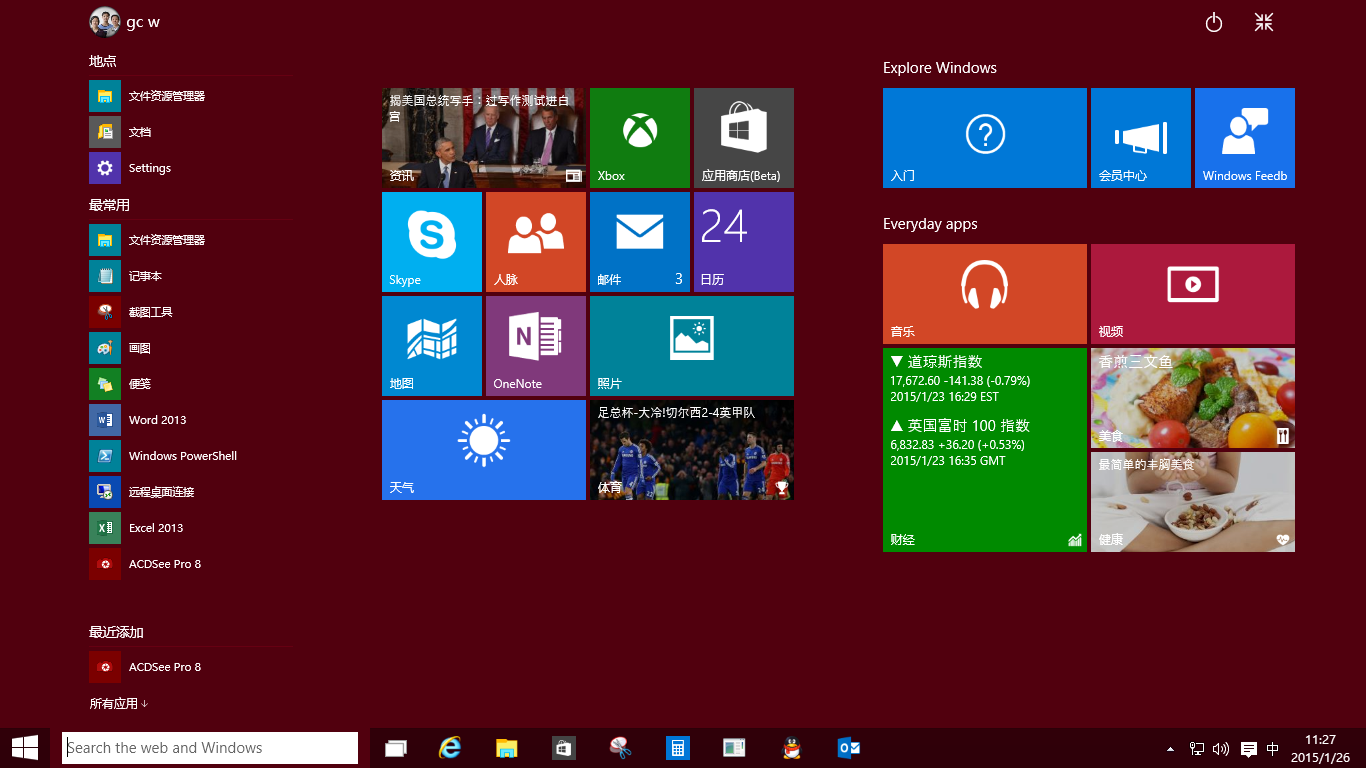Viewport: 1366px width, 768px height.
Task: Open Outlook from the taskbar
Action: [849, 748]
